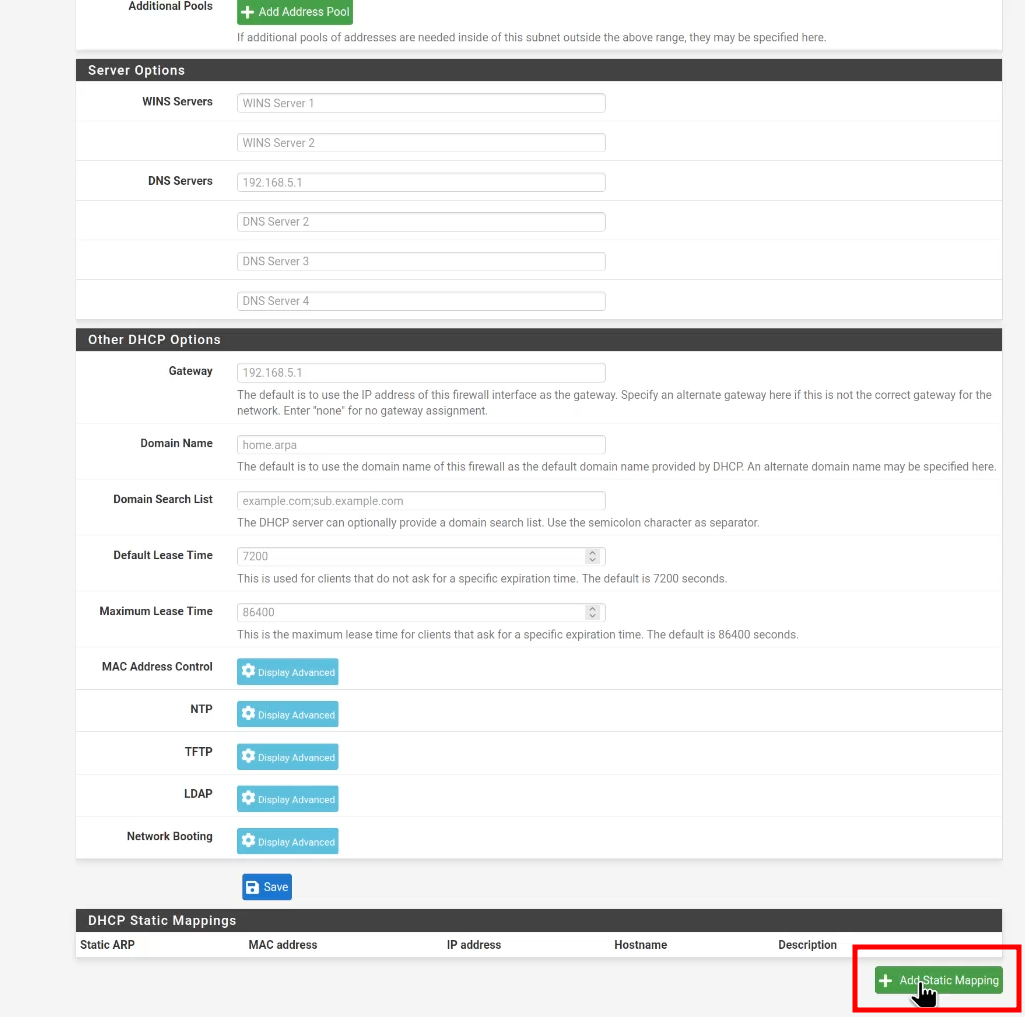
Task: Click the DNS Server 2 field
Action: click(421, 222)
